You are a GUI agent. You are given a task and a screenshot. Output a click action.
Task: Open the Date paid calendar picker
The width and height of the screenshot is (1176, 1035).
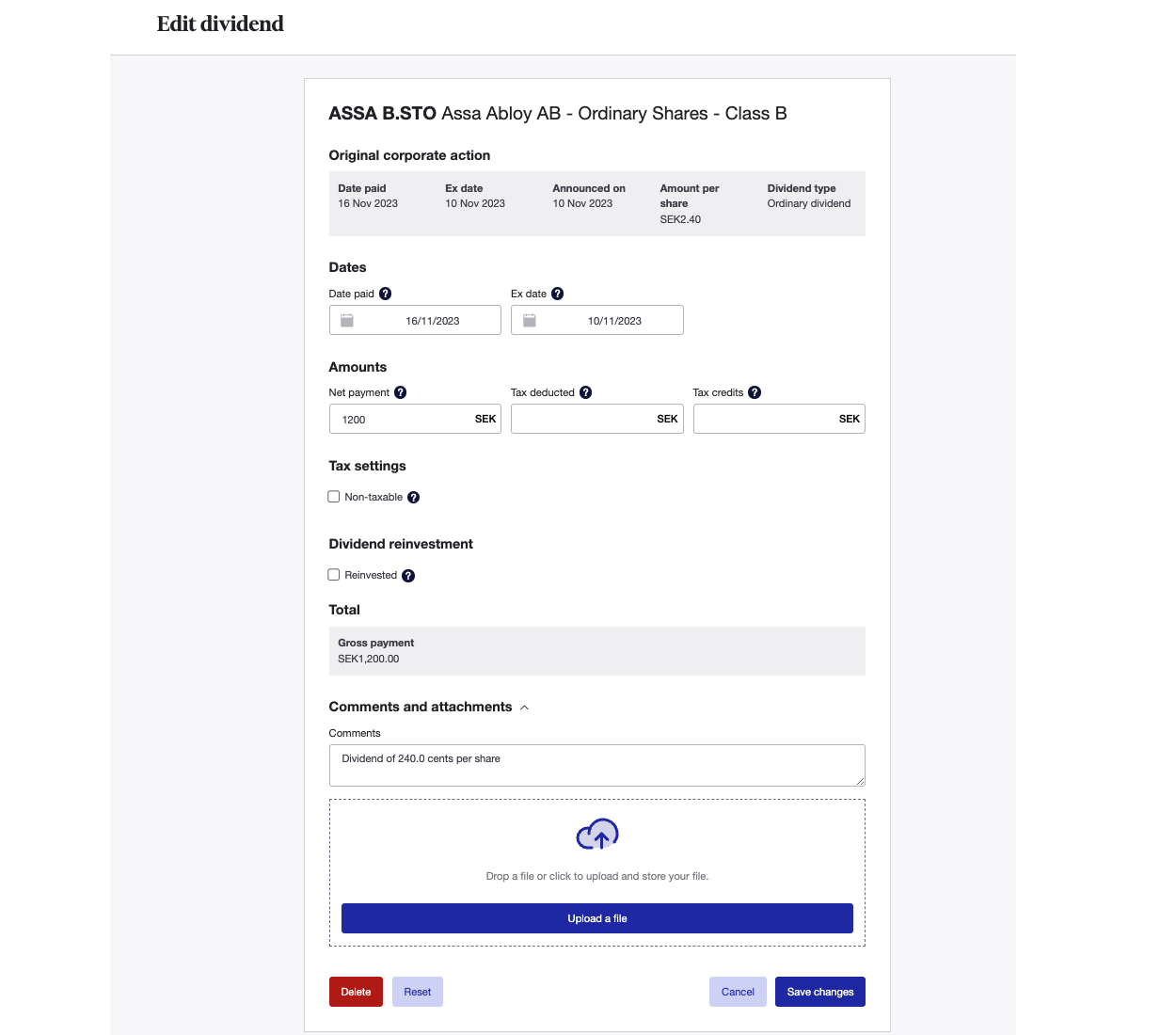coord(346,320)
